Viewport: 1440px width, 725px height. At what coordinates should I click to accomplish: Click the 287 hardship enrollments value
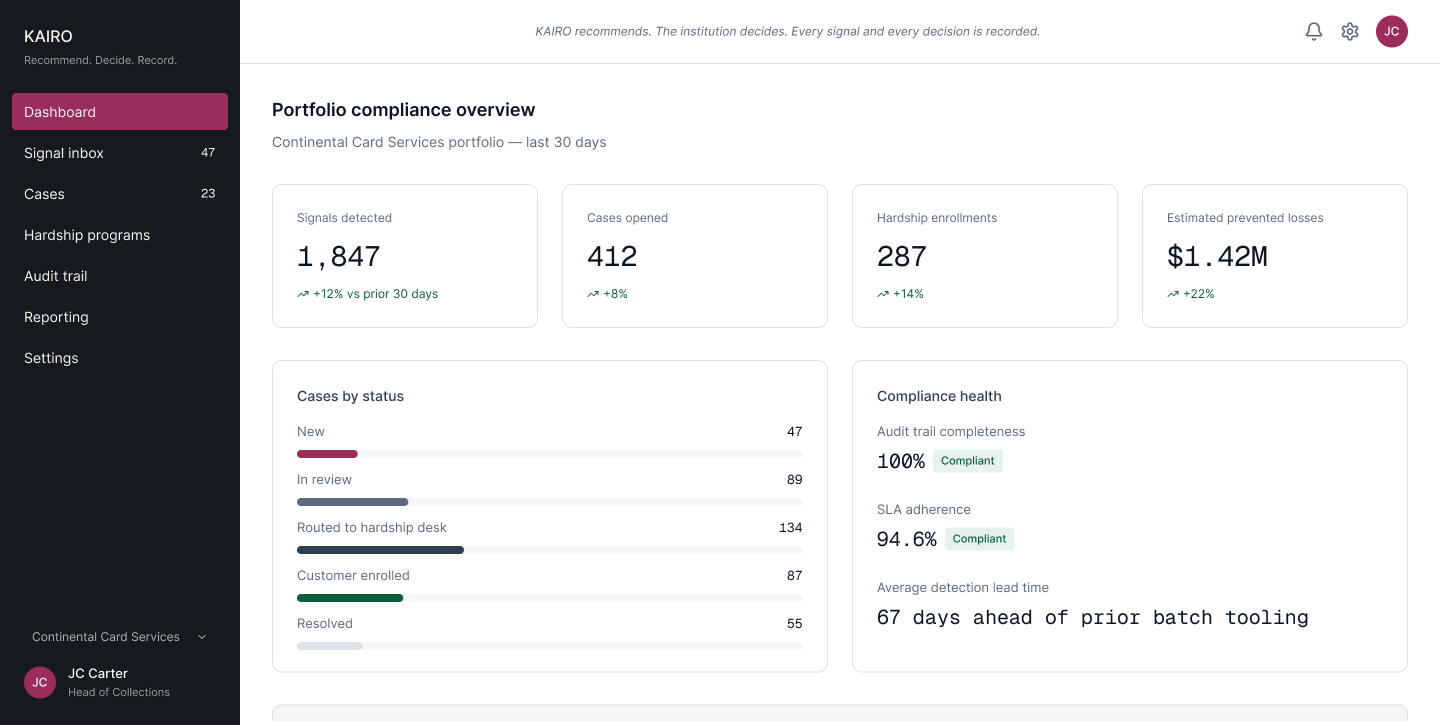click(902, 257)
